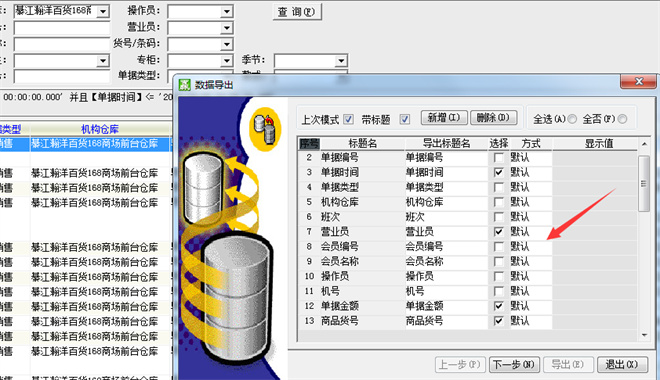This screenshot has height=380, width=660.
Task: Select the 全选 radio button
Action: [x=572, y=120]
